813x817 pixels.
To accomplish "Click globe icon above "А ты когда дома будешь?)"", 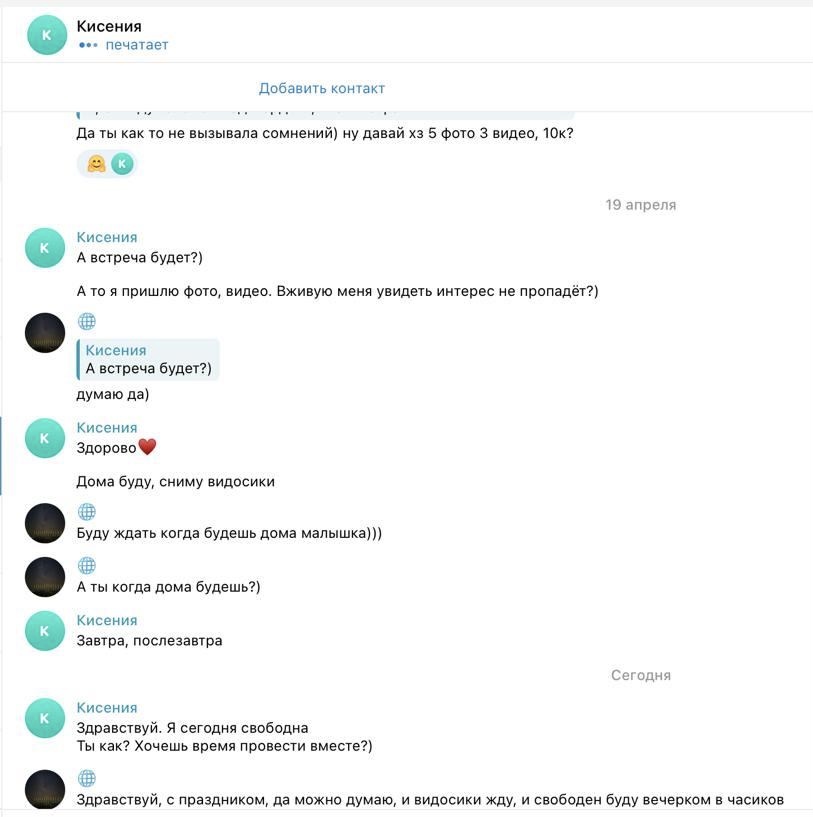I will coord(87,566).
